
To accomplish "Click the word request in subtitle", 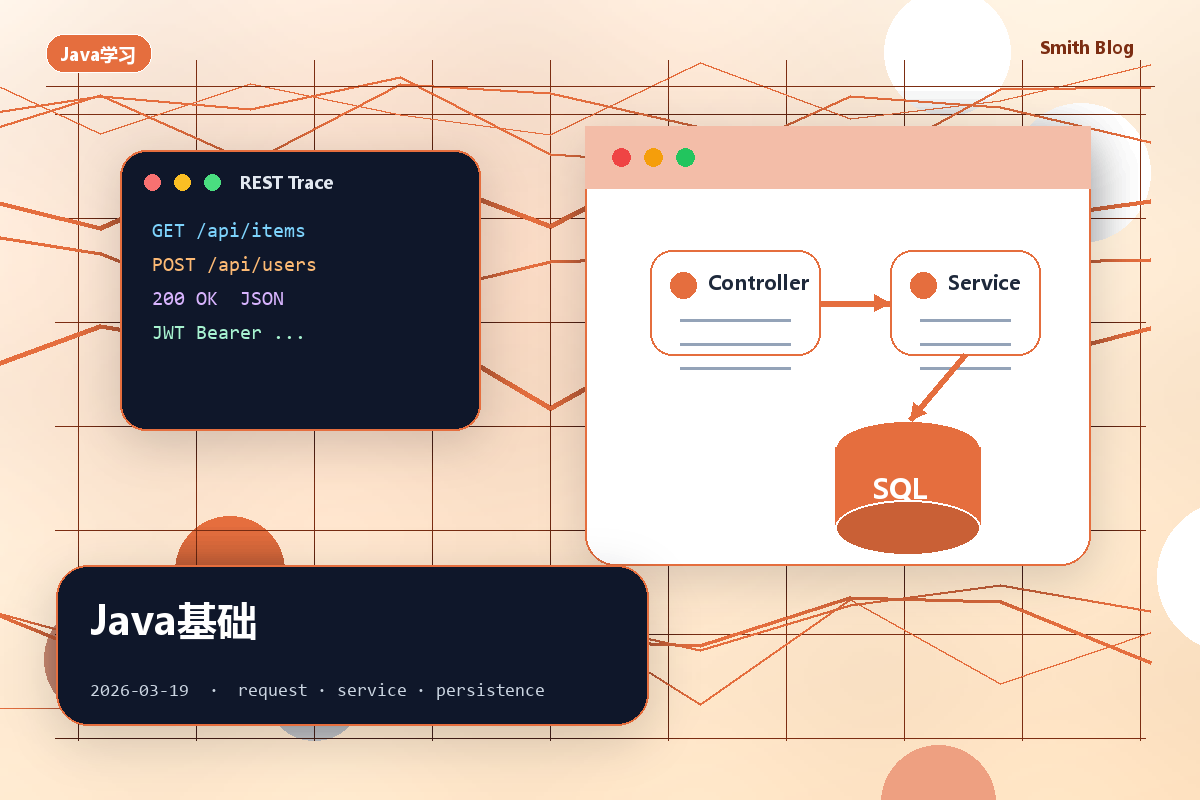I will click(273, 690).
